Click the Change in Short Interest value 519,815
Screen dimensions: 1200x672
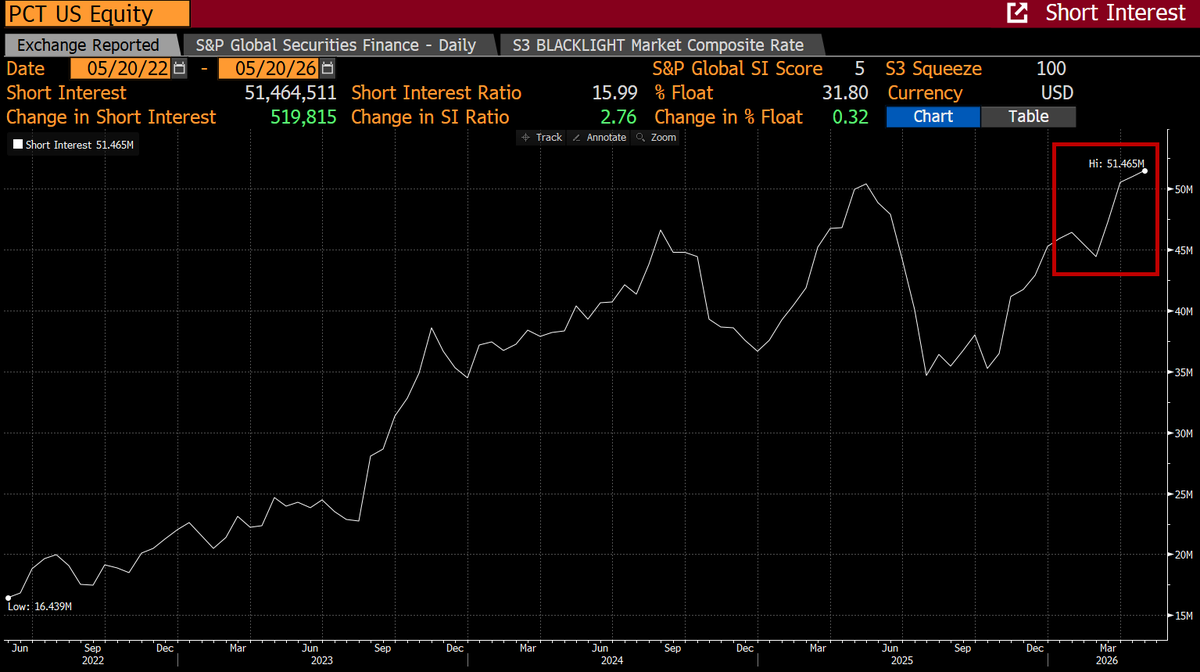tap(304, 117)
